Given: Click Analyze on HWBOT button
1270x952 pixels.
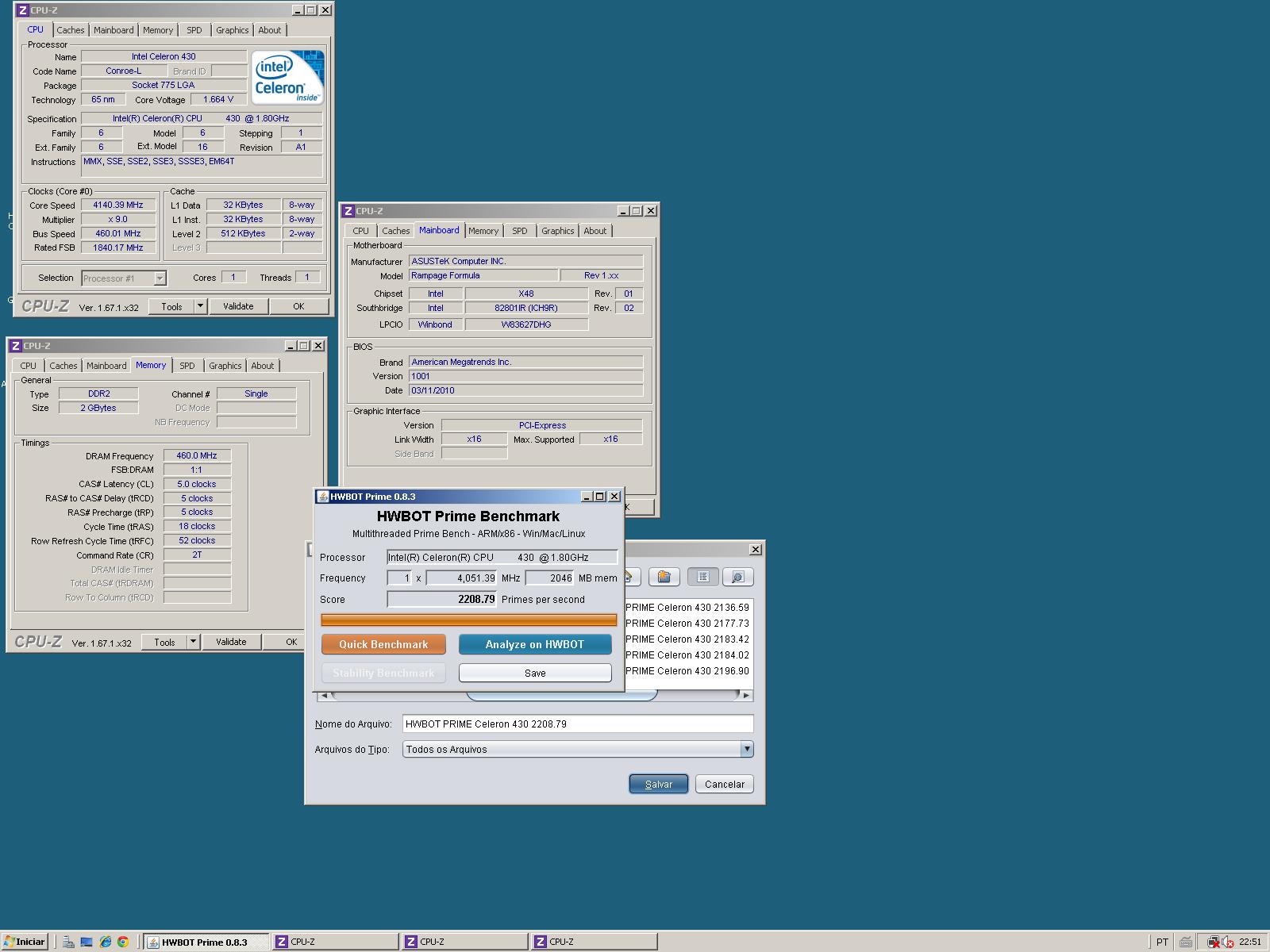Looking at the screenshot, I should (x=535, y=644).
